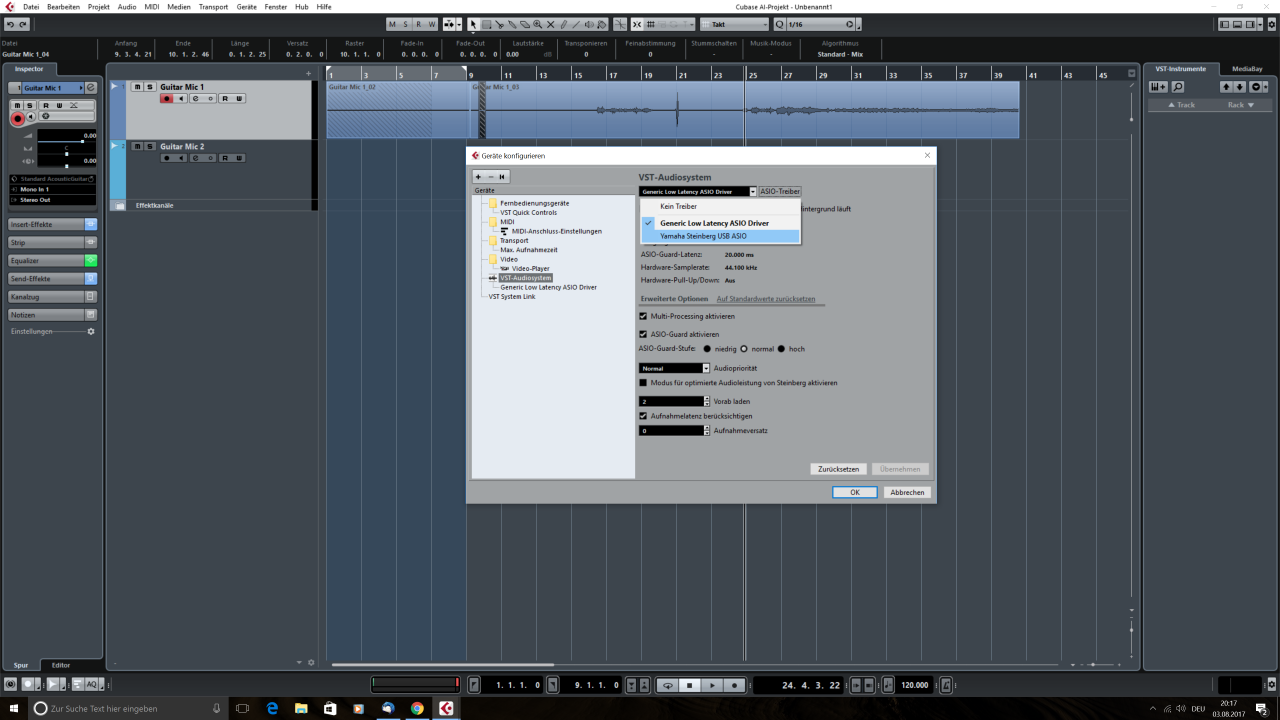
Task: Select ASIO-Guard-Stufe 'niedrig' radio
Action: (707, 349)
